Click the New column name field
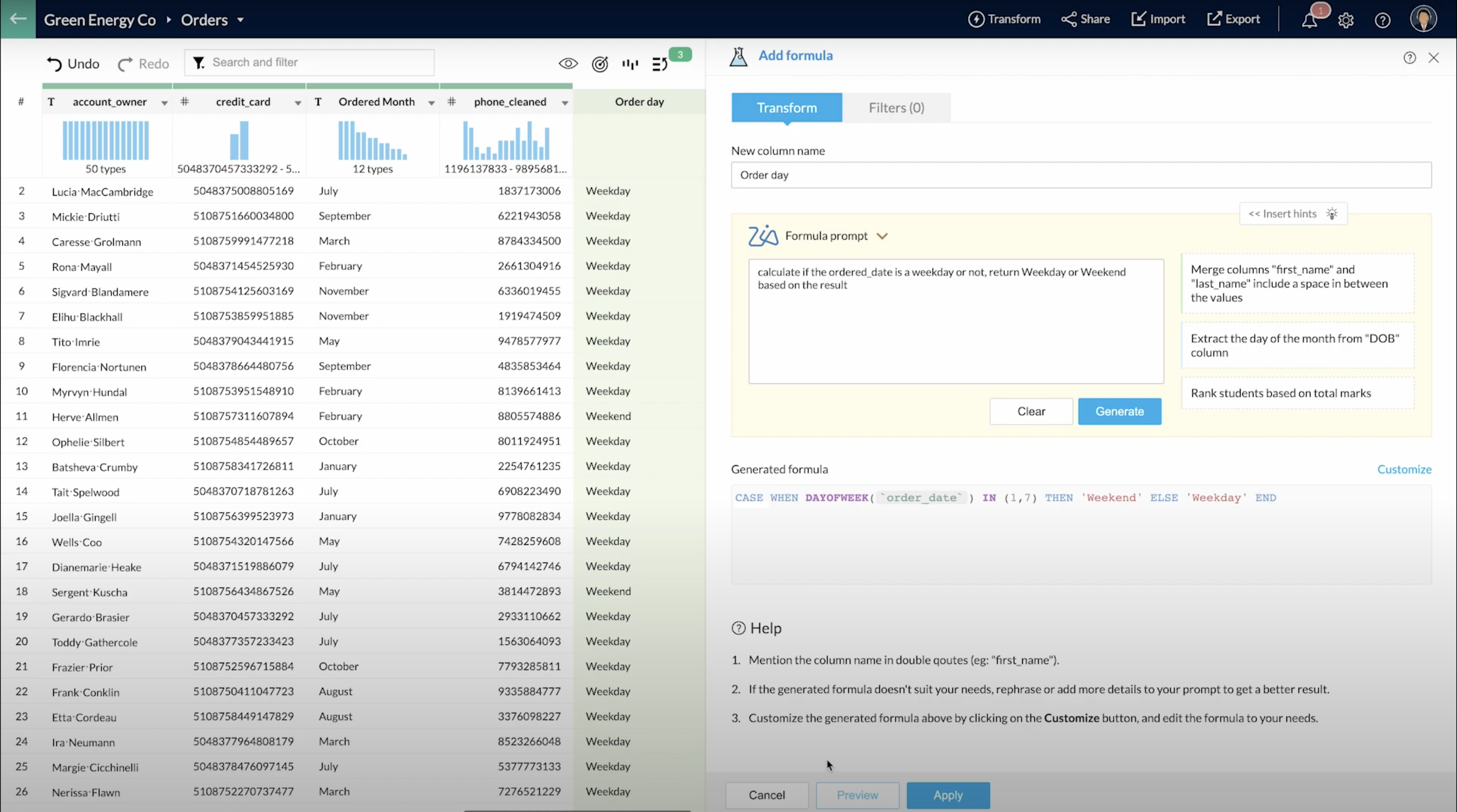Viewport: 1457px width, 812px height. (1080, 175)
